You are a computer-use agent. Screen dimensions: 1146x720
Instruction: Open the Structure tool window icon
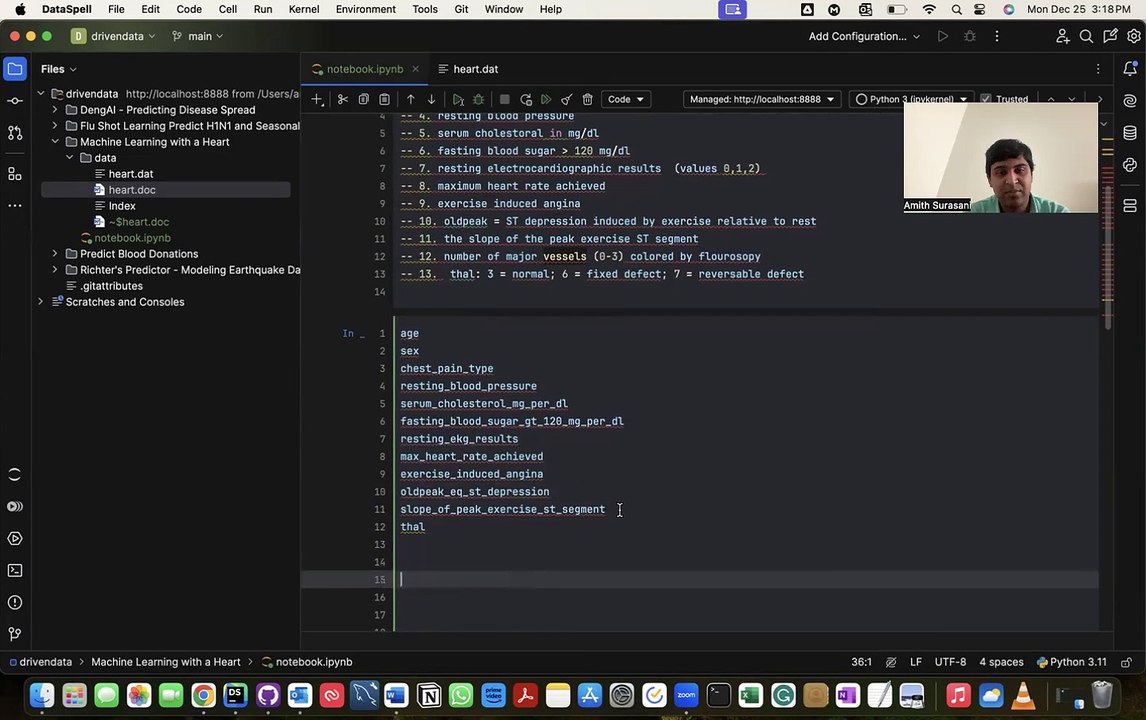pos(15,174)
